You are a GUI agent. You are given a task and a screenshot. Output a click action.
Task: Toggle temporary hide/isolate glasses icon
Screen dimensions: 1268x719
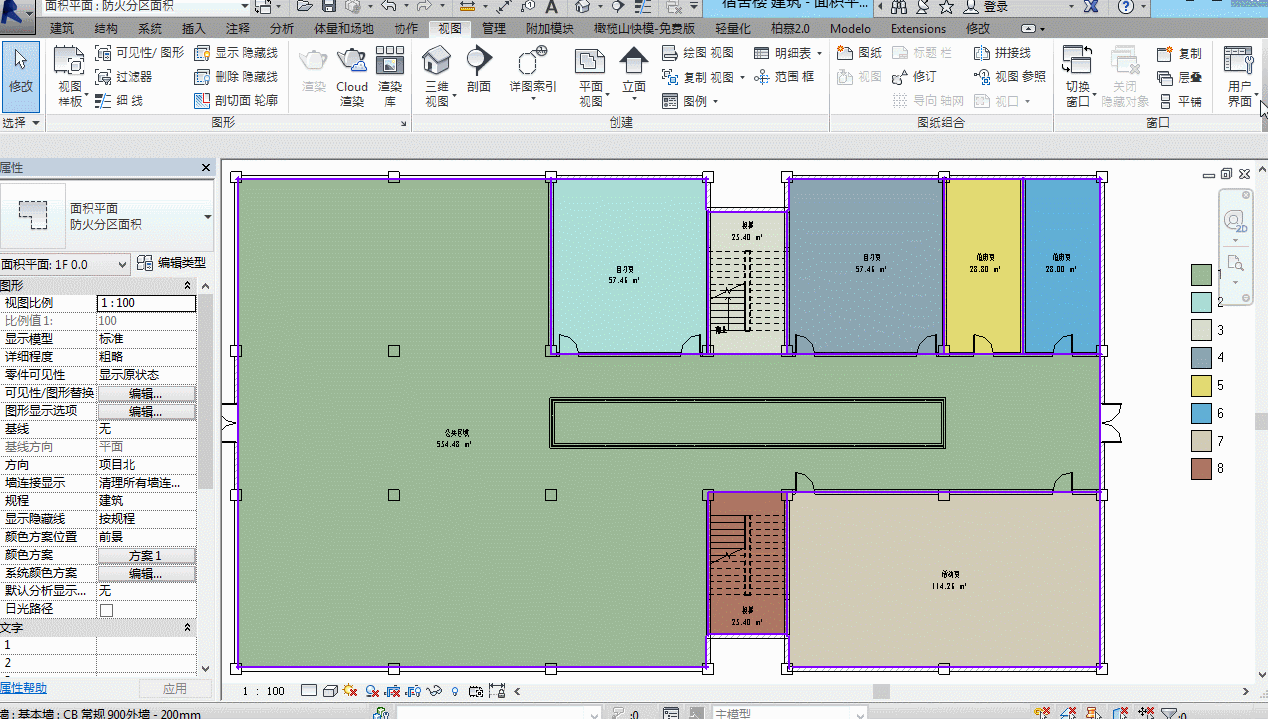point(434,691)
